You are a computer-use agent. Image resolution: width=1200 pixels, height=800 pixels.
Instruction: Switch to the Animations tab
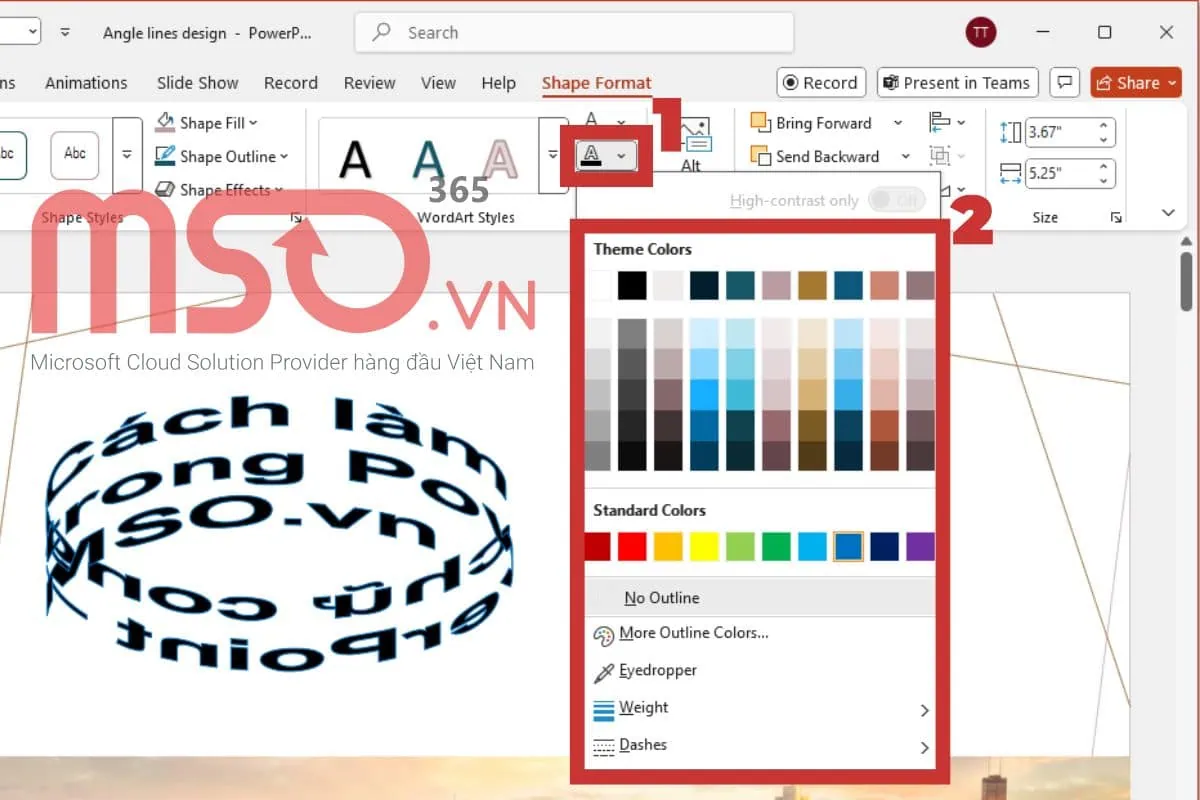coord(86,83)
